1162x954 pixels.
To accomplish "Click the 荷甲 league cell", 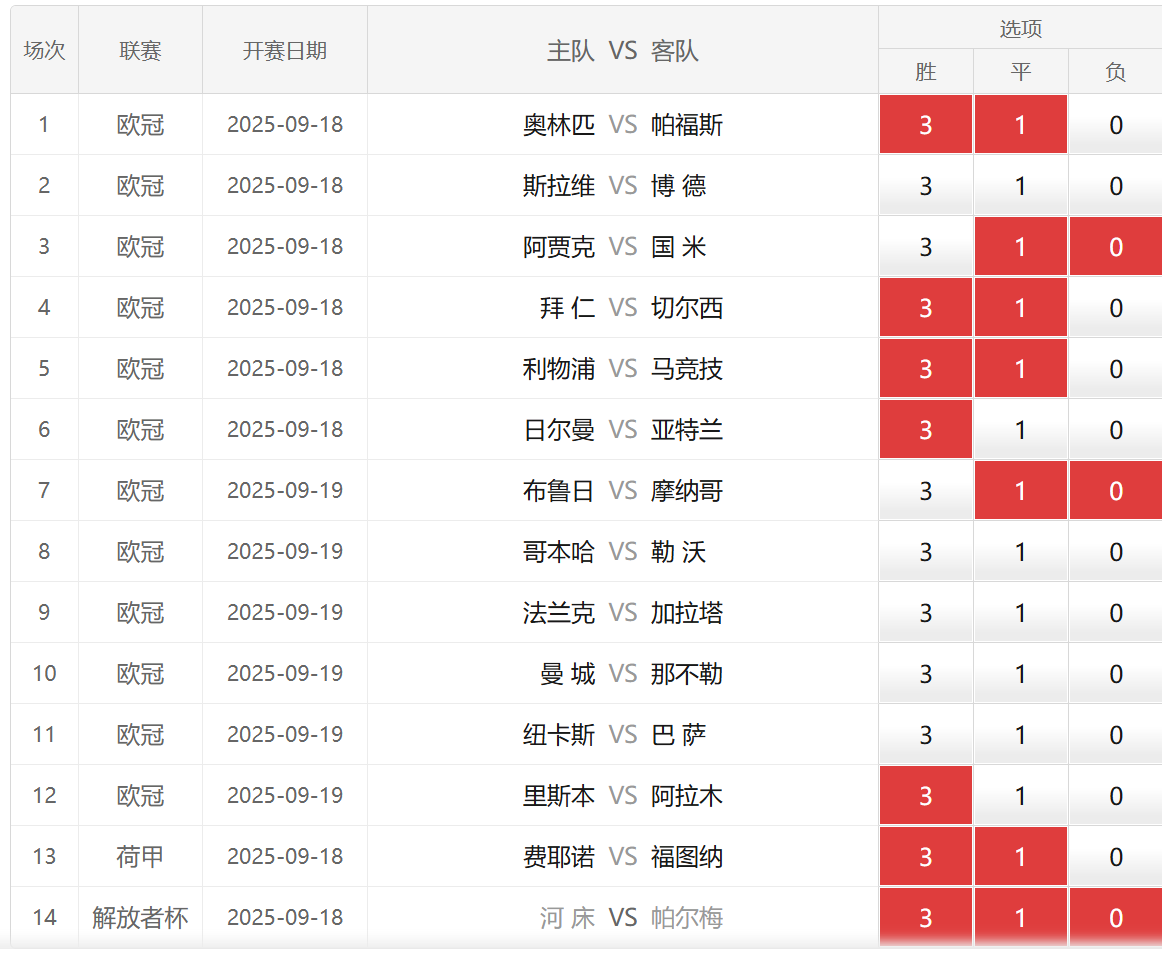I will click(x=140, y=856).
